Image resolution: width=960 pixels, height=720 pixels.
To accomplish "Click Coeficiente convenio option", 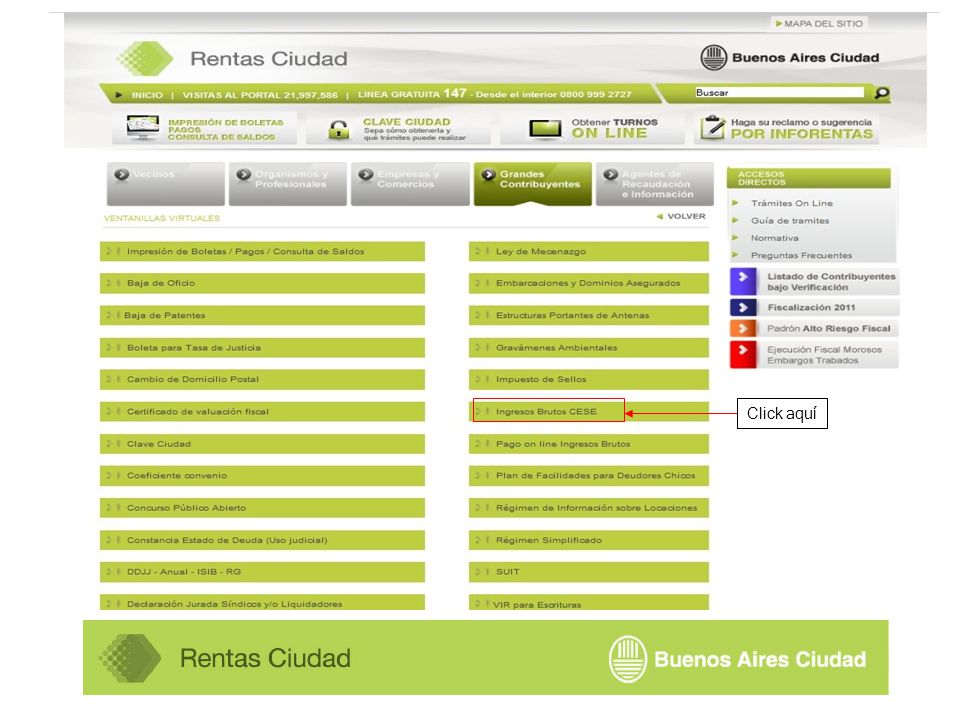I will click(262, 476).
